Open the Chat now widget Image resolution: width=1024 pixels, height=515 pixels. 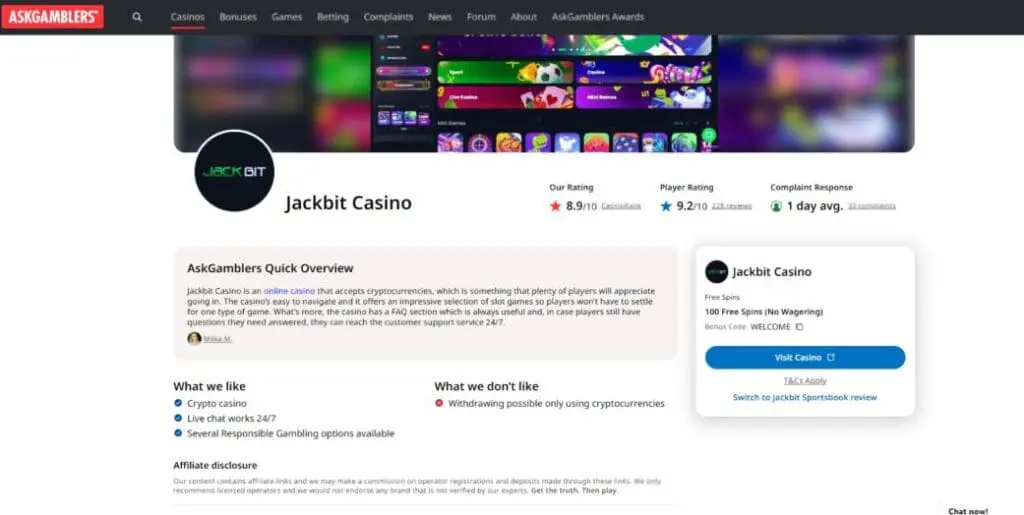968,511
